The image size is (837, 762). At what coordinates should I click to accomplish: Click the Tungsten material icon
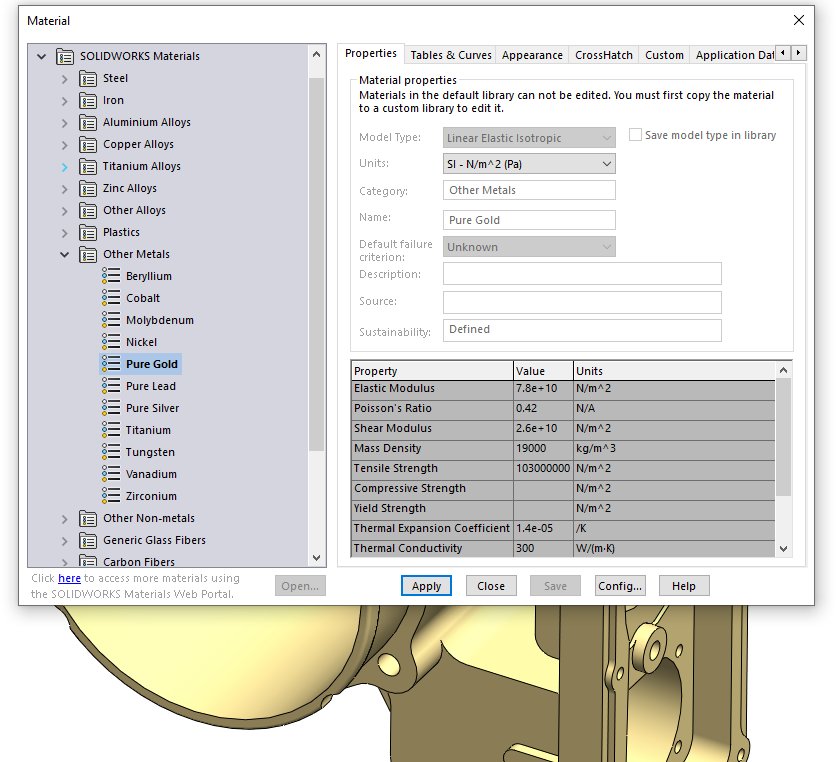[x=111, y=451]
